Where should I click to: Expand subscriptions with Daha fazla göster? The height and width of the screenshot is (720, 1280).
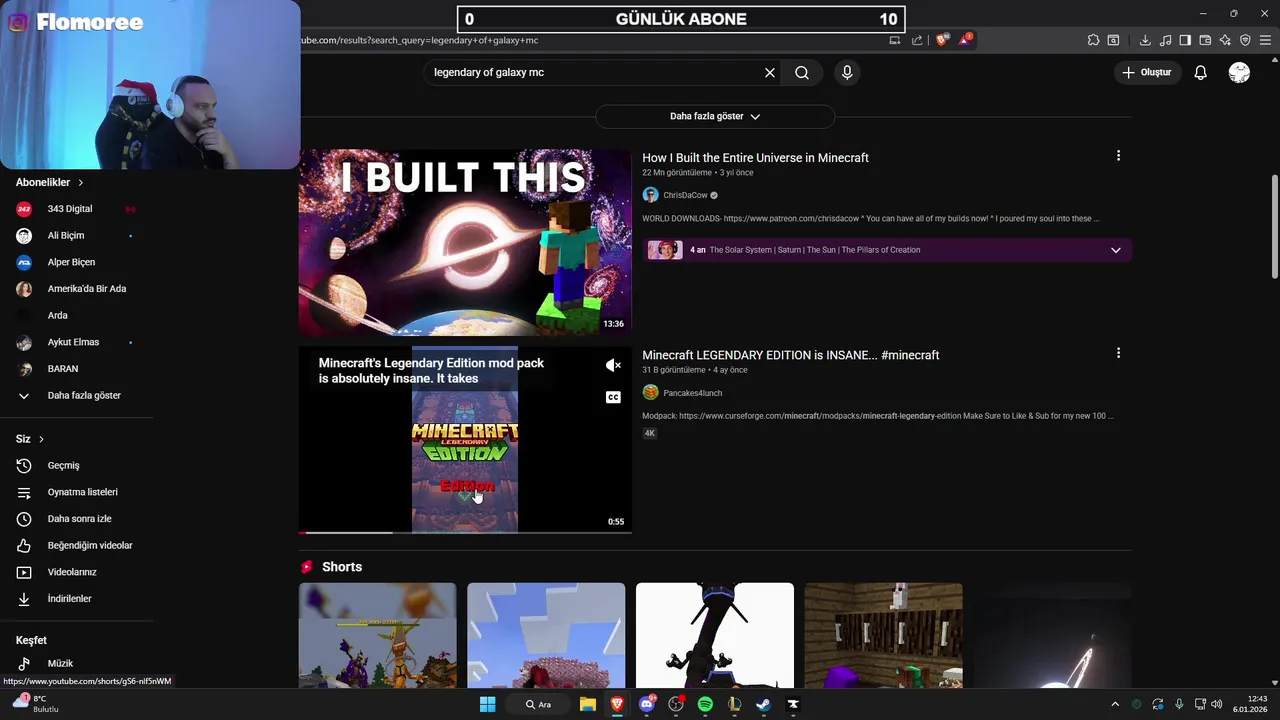[77, 395]
